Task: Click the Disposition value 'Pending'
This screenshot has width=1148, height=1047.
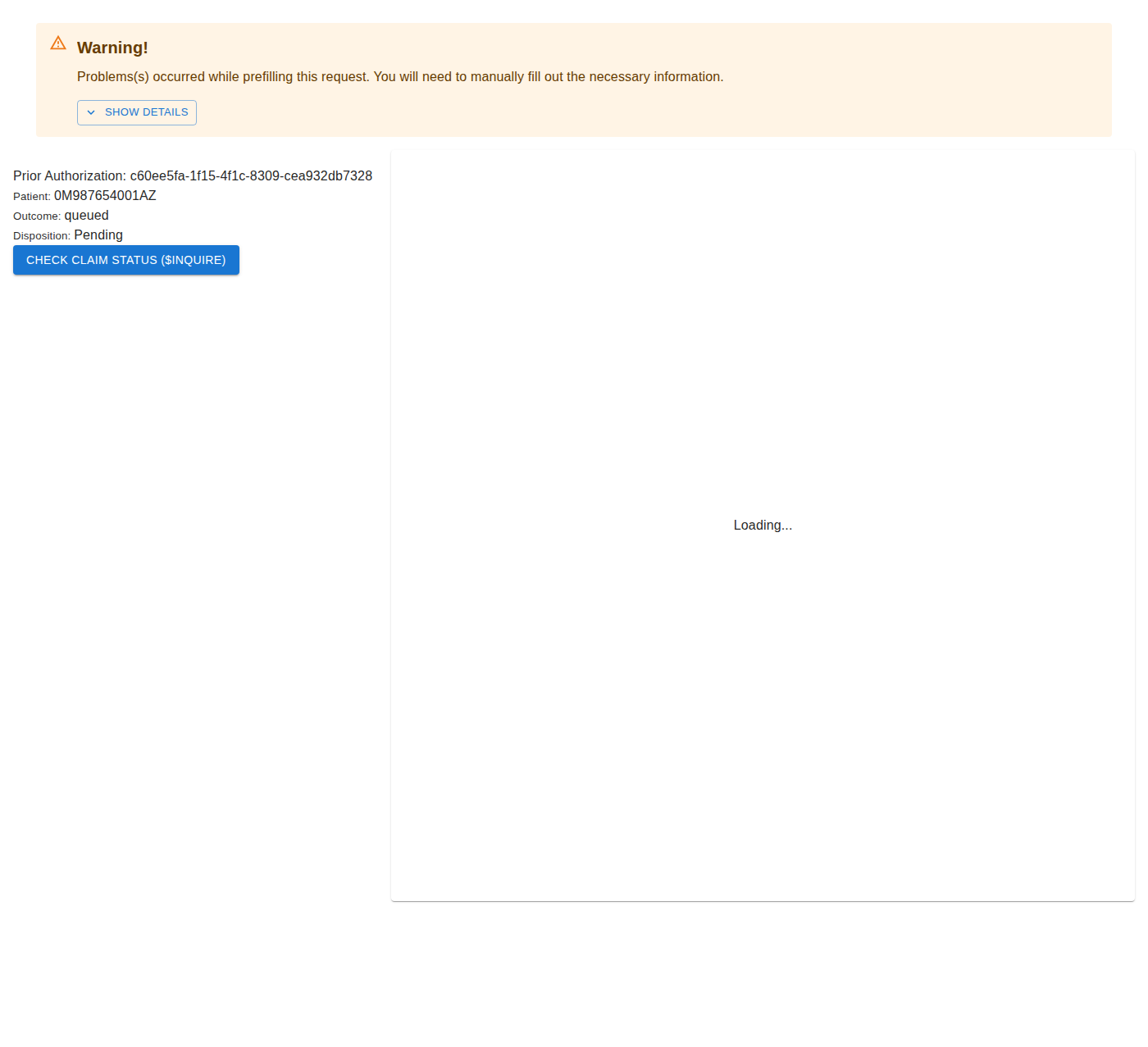Action: 98,235
